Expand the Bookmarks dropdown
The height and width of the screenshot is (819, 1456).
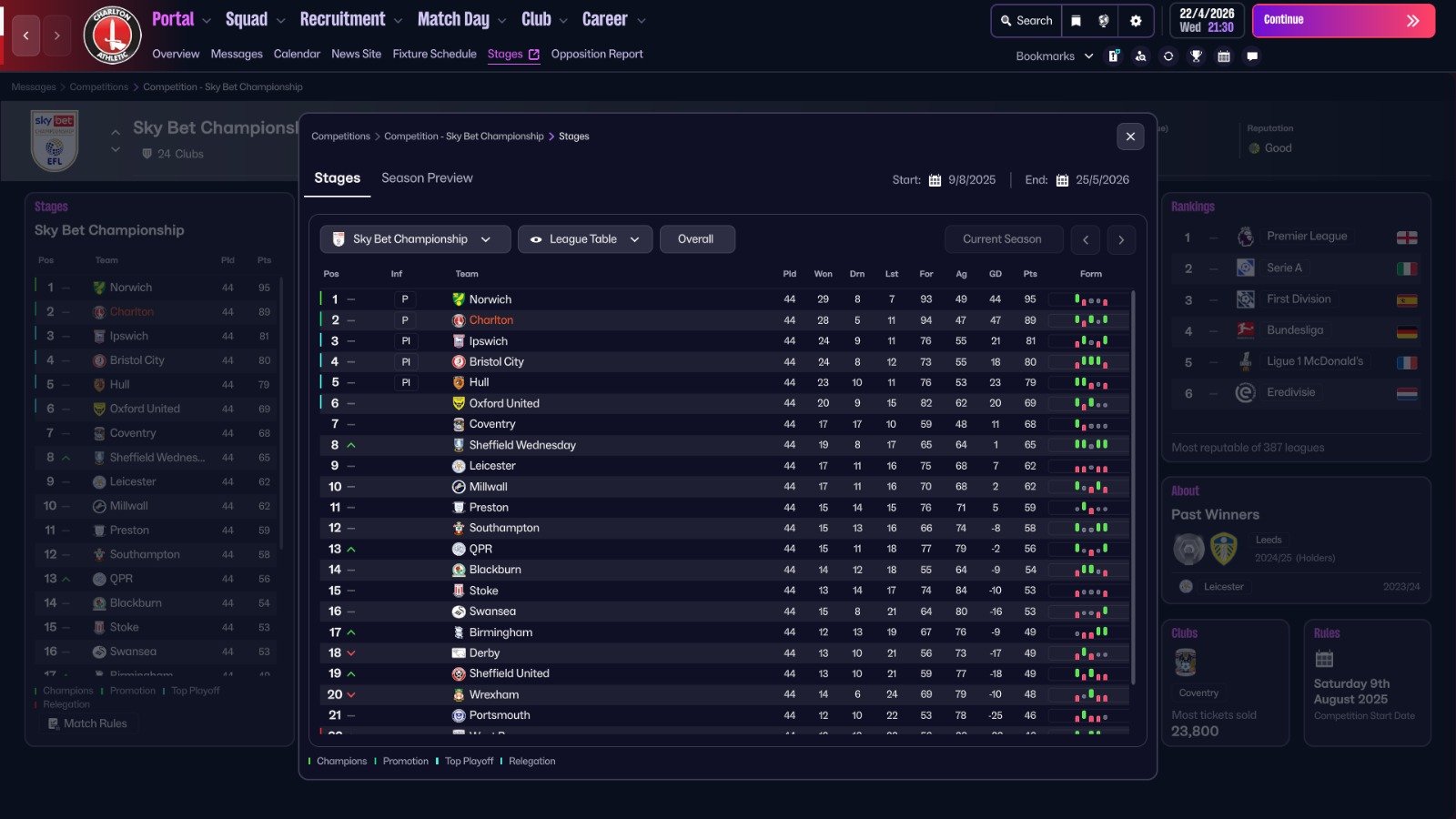(1054, 56)
